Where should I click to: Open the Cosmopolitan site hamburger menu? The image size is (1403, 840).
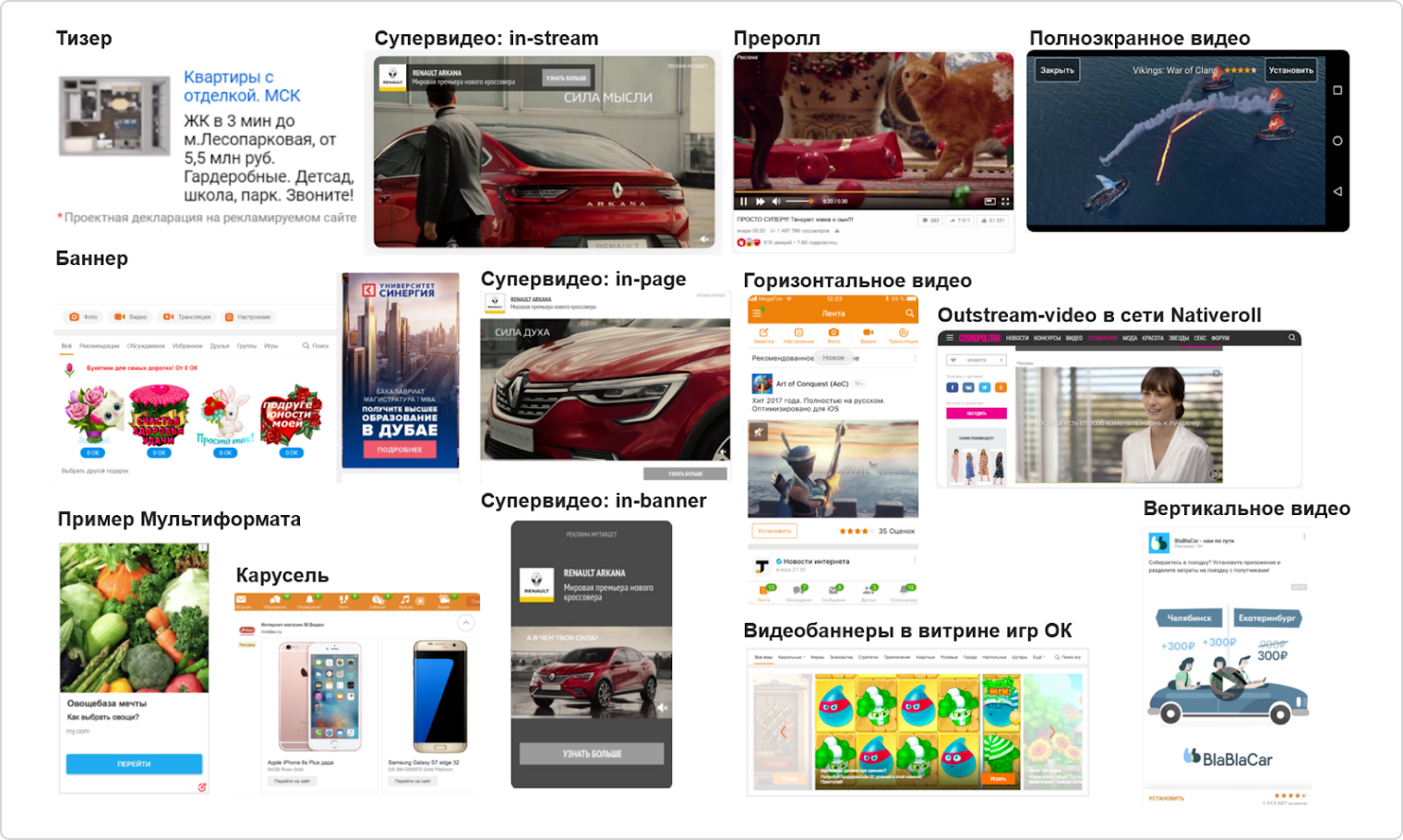pos(950,338)
